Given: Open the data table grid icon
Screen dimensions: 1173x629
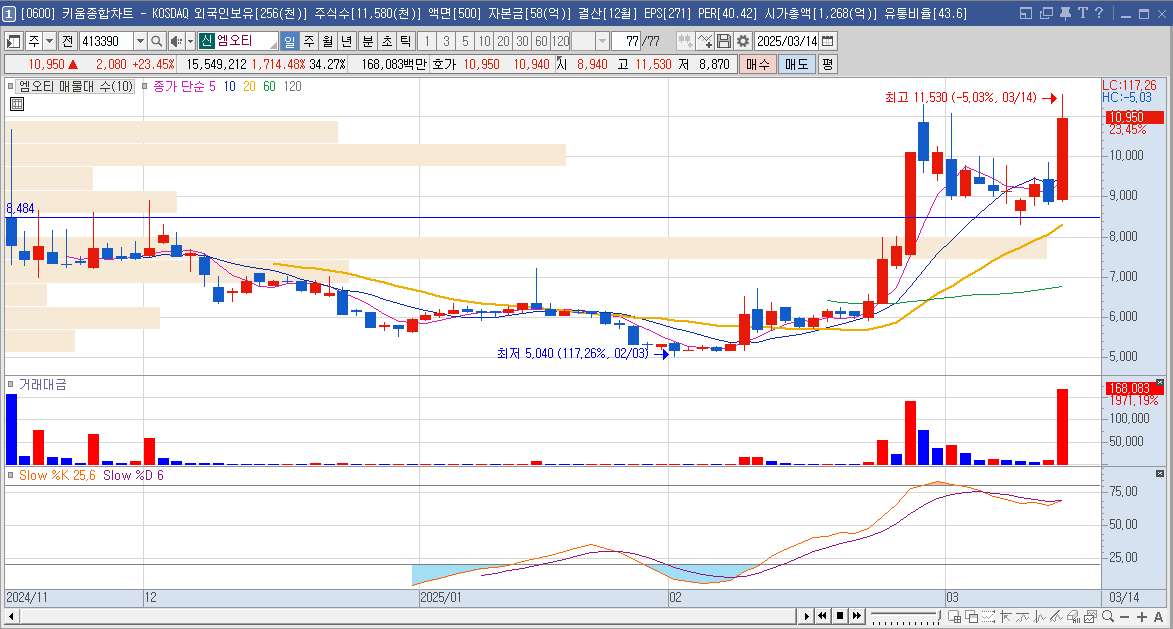Looking at the screenshot, I should 16,104.
